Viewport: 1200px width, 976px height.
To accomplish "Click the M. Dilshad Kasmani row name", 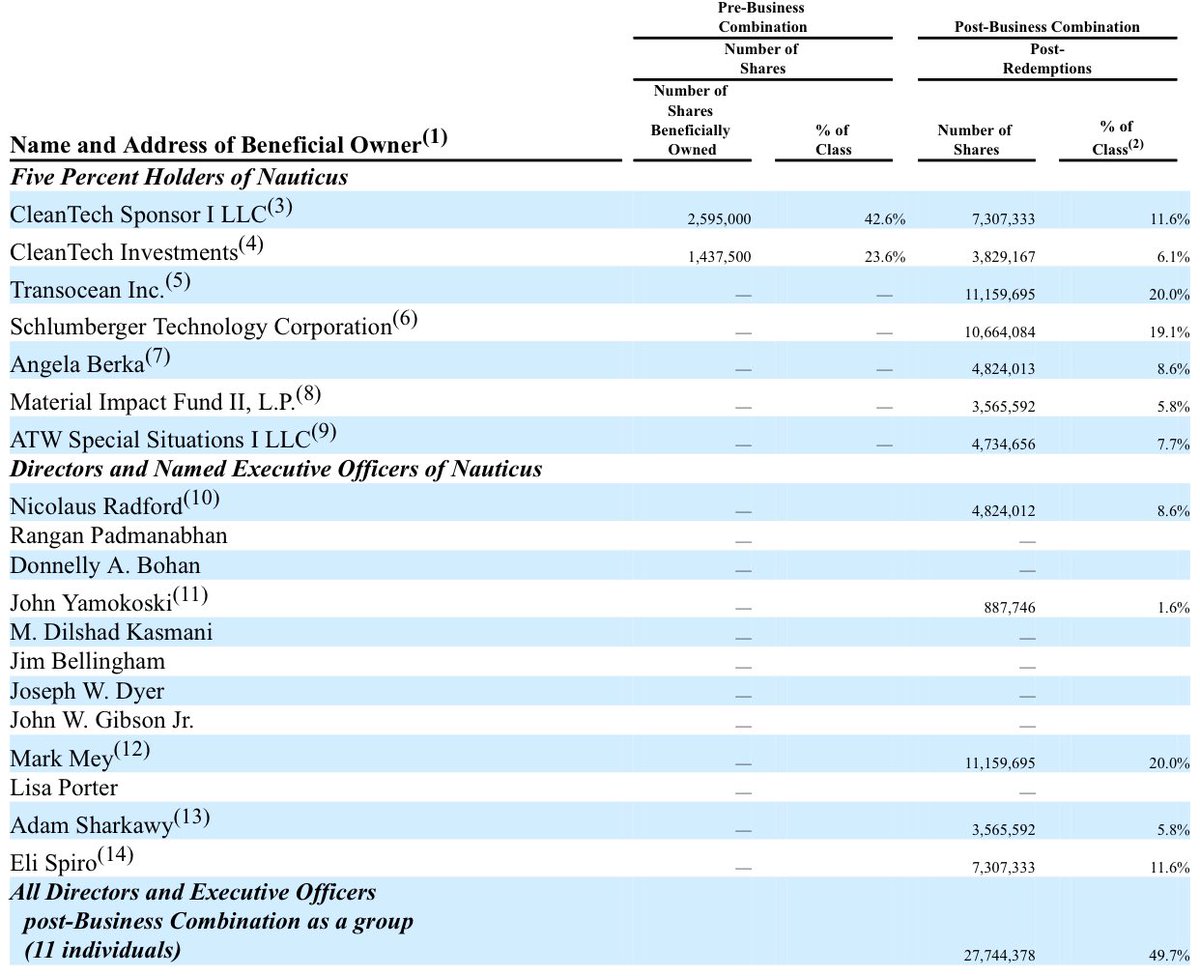I will [x=111, y=632].
